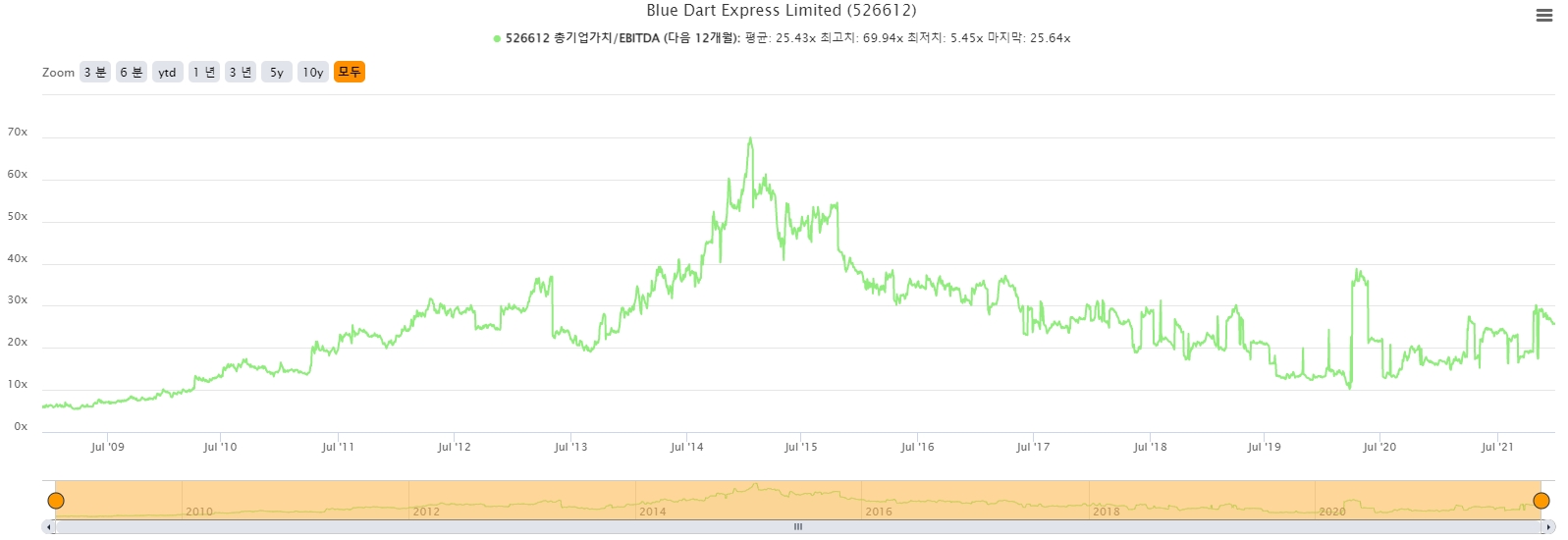
Task: Switch zoom to 10y
Action: click(x=313, y=72)
